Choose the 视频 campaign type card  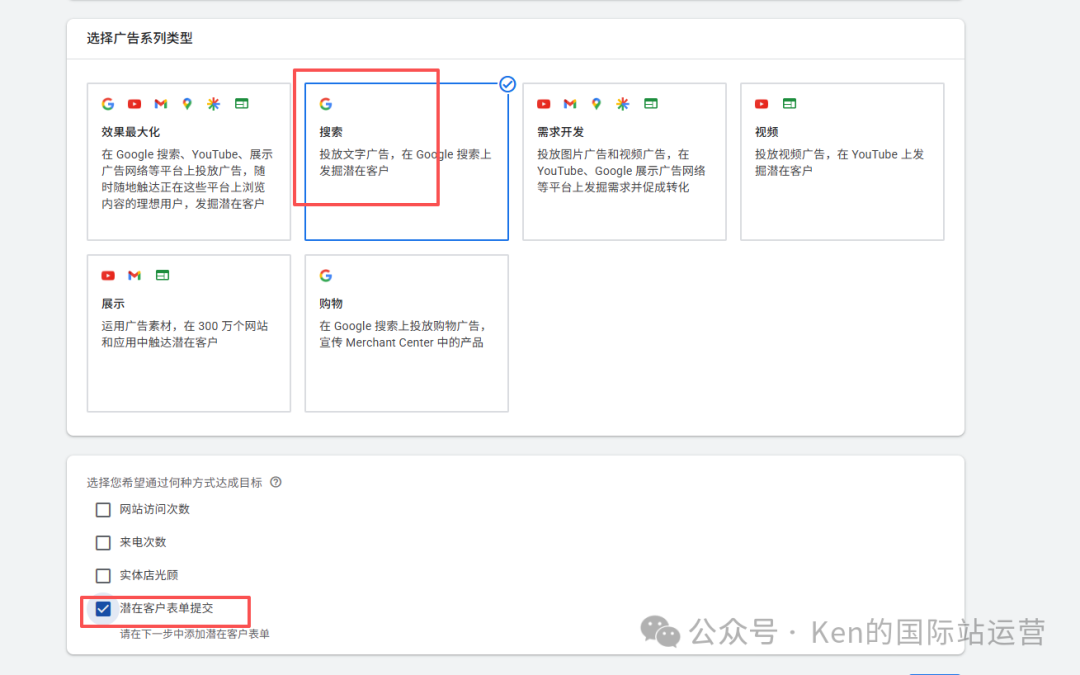click(842, 162)
